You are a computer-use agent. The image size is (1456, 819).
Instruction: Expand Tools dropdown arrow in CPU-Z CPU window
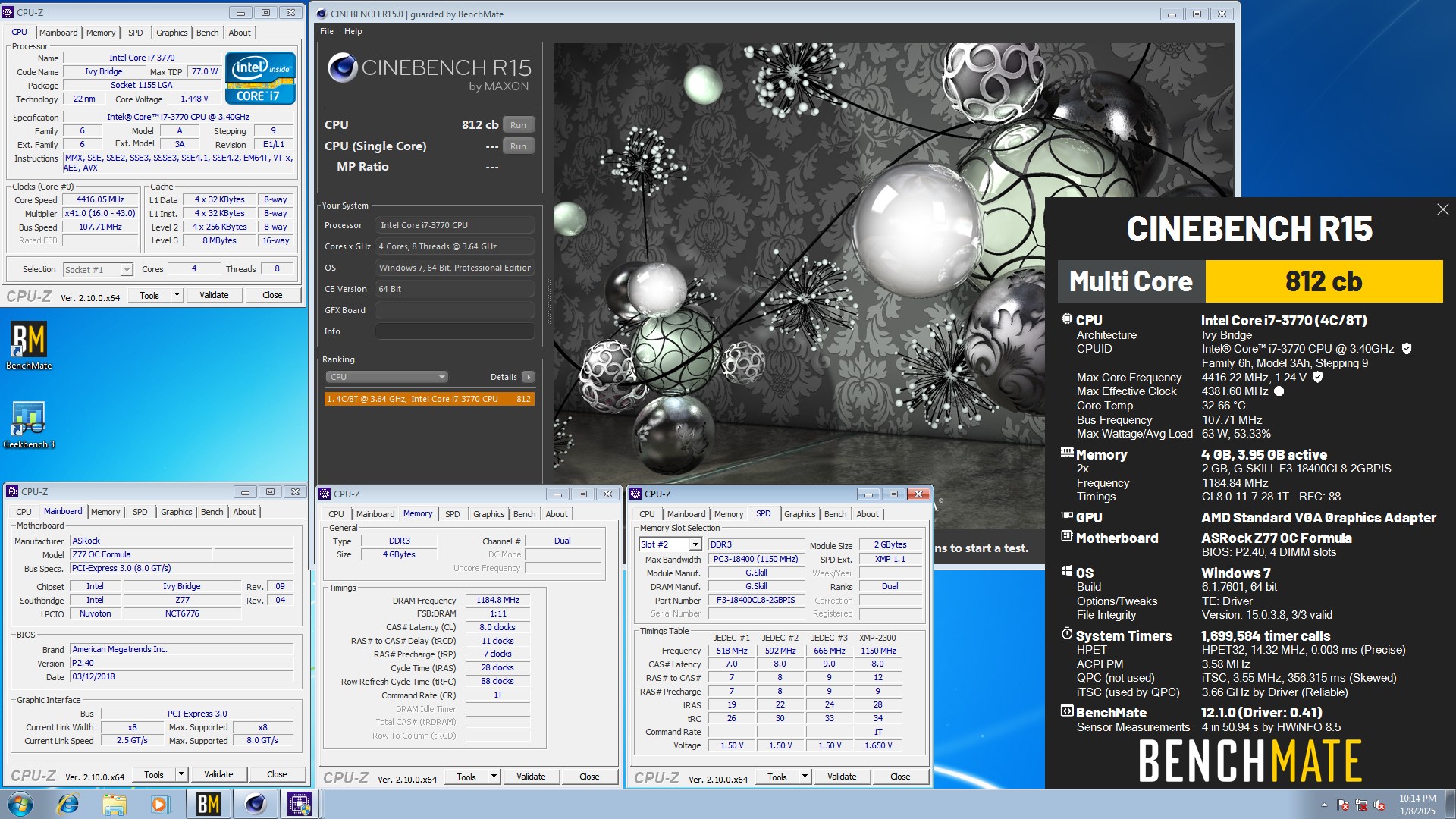pyautogui.click(x=177, y=295)
